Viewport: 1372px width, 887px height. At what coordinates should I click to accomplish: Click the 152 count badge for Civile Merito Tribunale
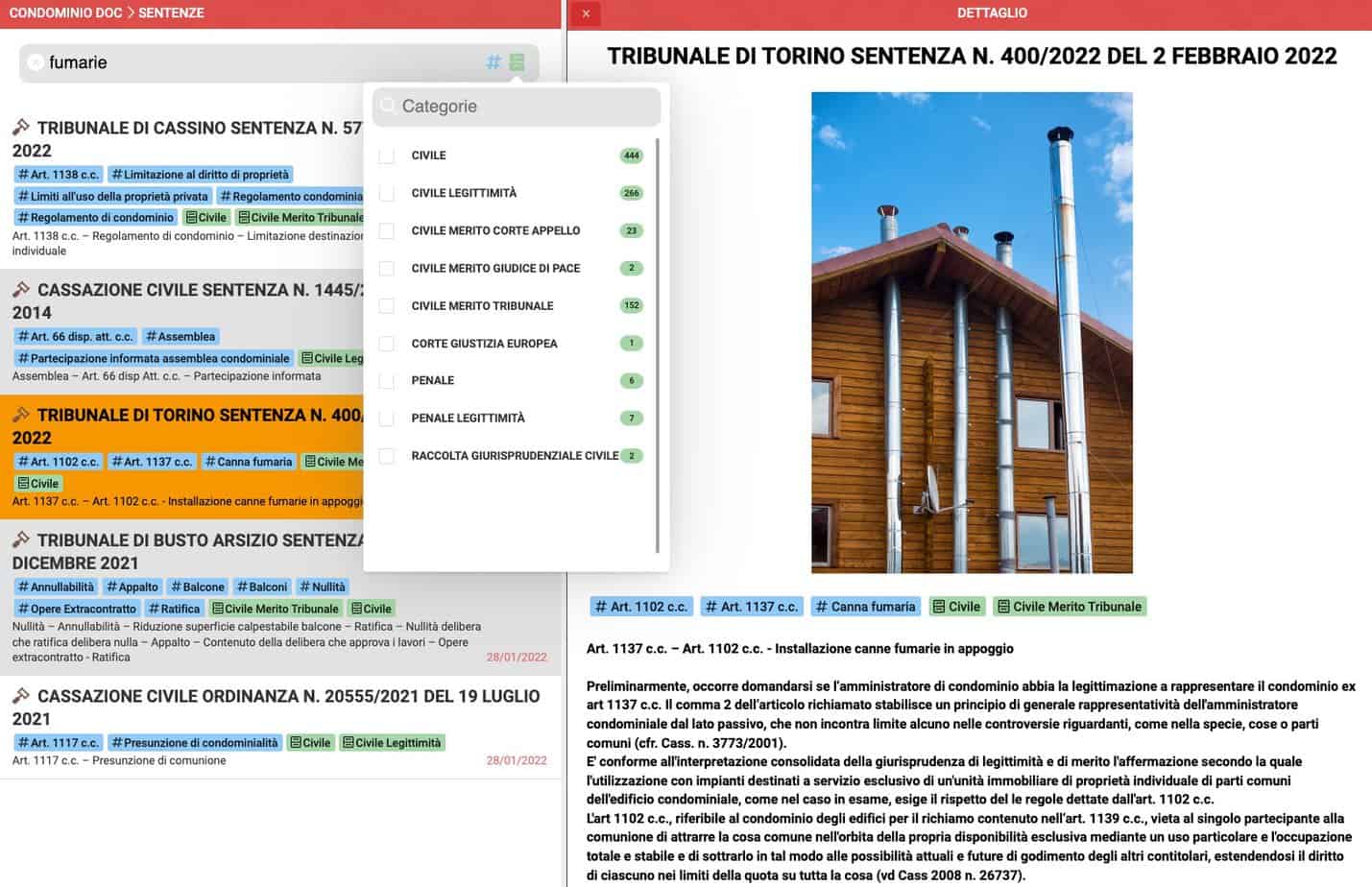click(631, 305)
